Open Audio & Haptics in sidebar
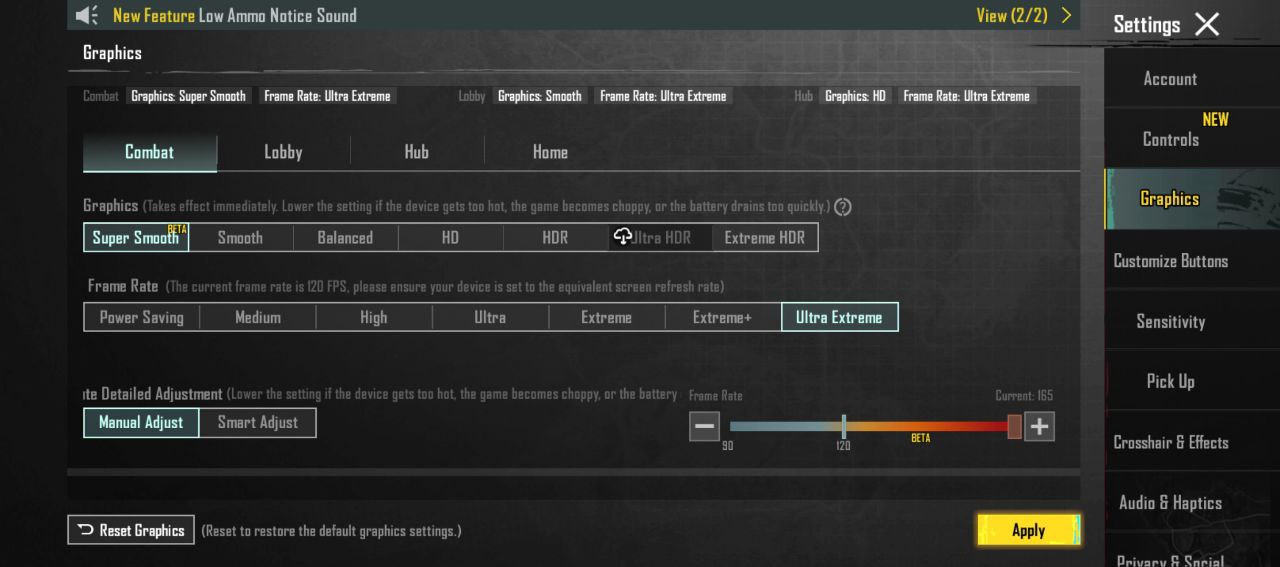 click(1171, 503)
